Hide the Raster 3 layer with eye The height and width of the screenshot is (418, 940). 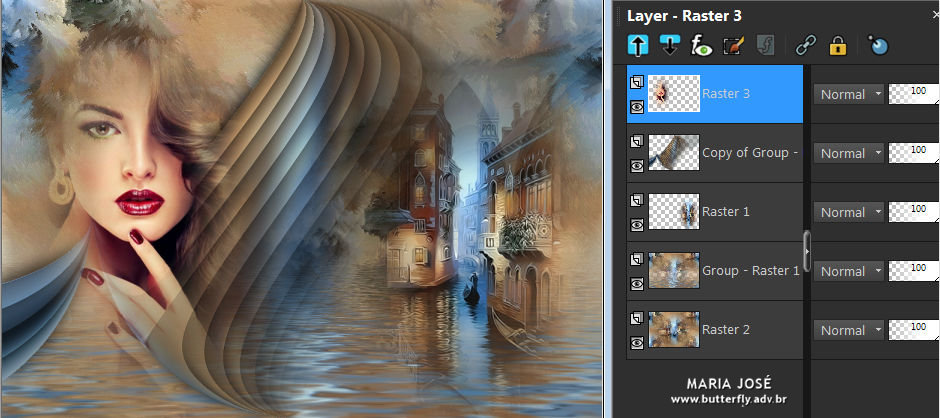click(x=637, y=107)
